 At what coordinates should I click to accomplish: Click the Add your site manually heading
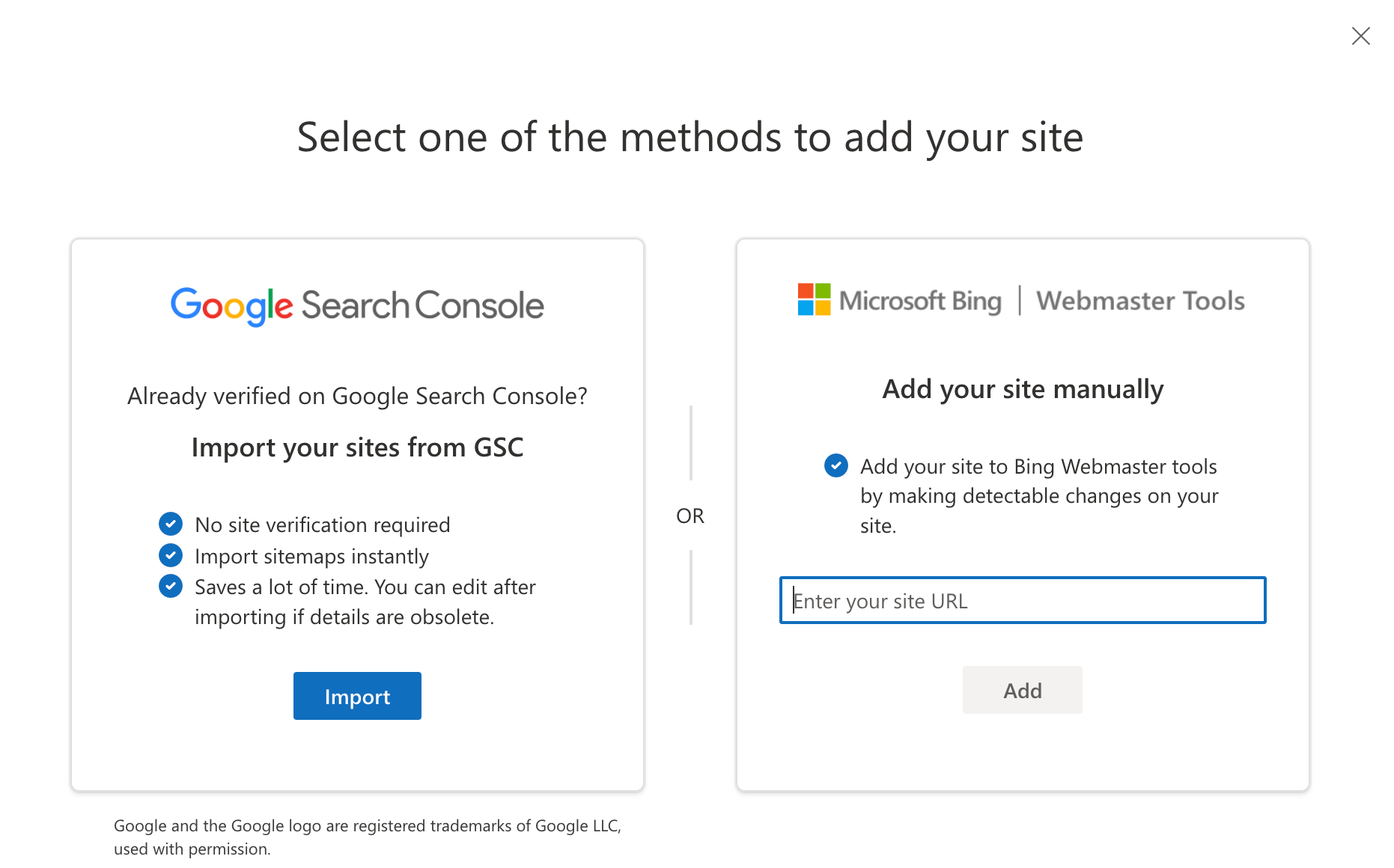[1023, 389]
